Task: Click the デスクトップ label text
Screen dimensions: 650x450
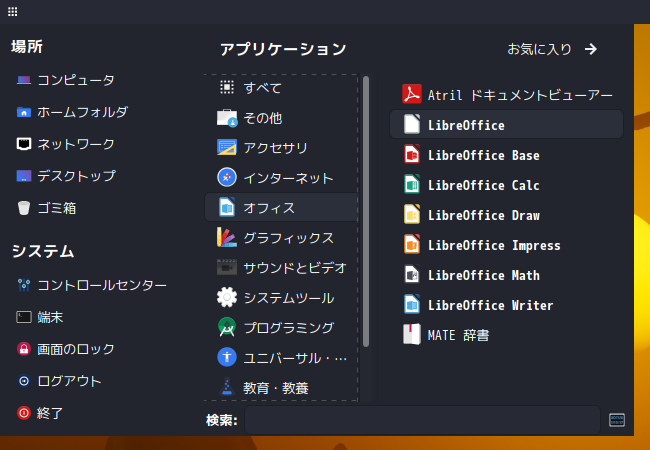Action: tap(76, 176)
